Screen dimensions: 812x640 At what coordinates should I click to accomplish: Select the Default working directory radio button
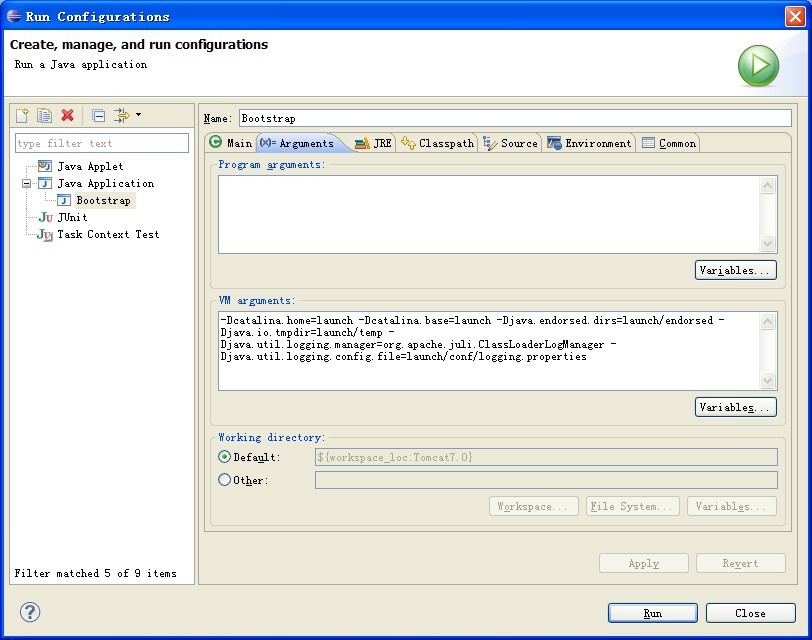pos(224,457)
